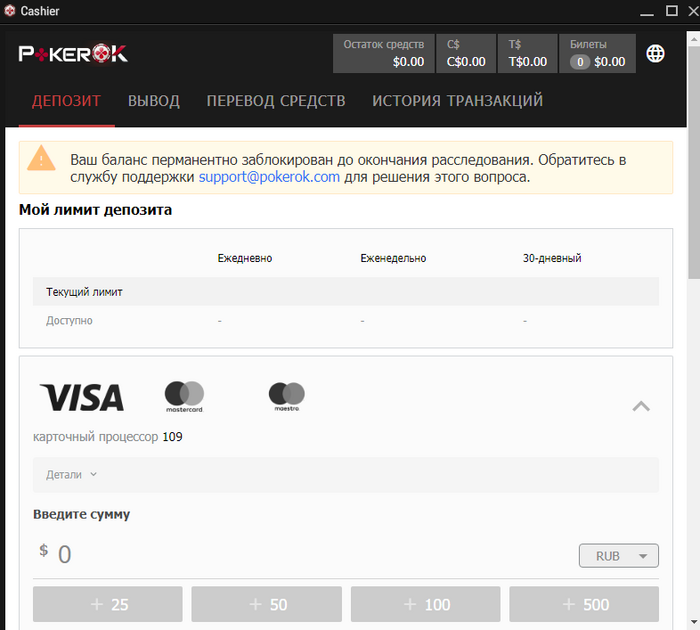Click the Текущий лимит row label
Image resolution: width=700 pixels, height=630 pixels.
(84, 292)
